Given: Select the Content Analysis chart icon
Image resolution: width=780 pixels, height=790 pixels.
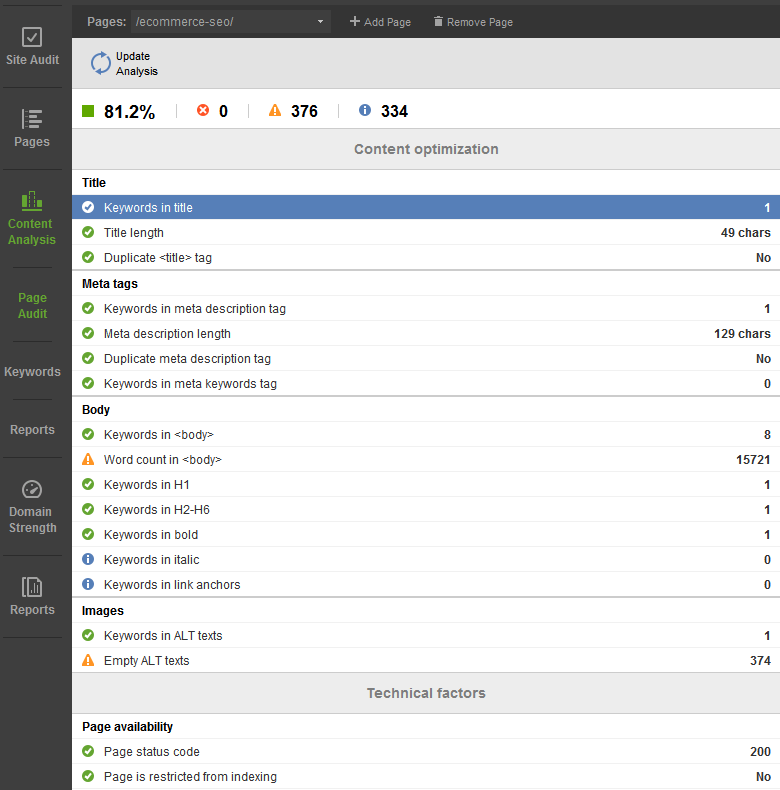Looking at the screenshot, I should pyautogui.click(x=32, y=201).
